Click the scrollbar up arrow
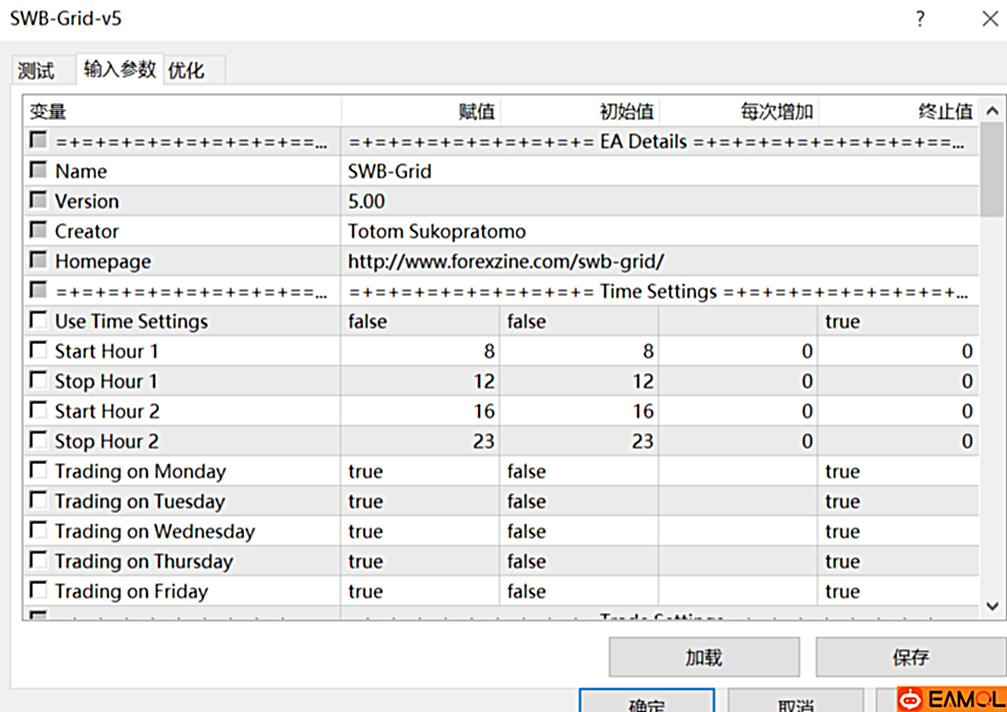 992,111
